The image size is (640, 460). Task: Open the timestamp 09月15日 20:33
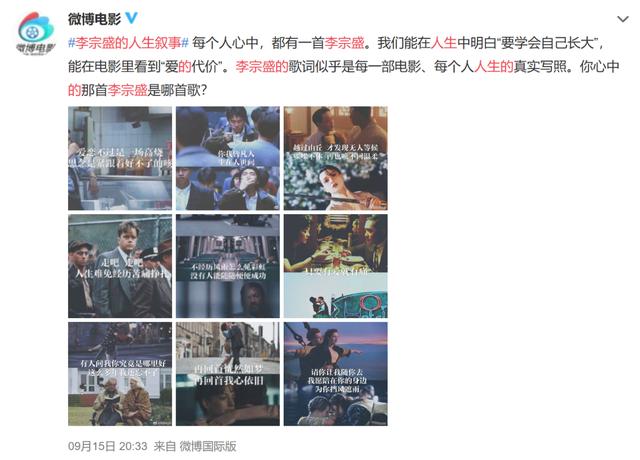point(108,446)
